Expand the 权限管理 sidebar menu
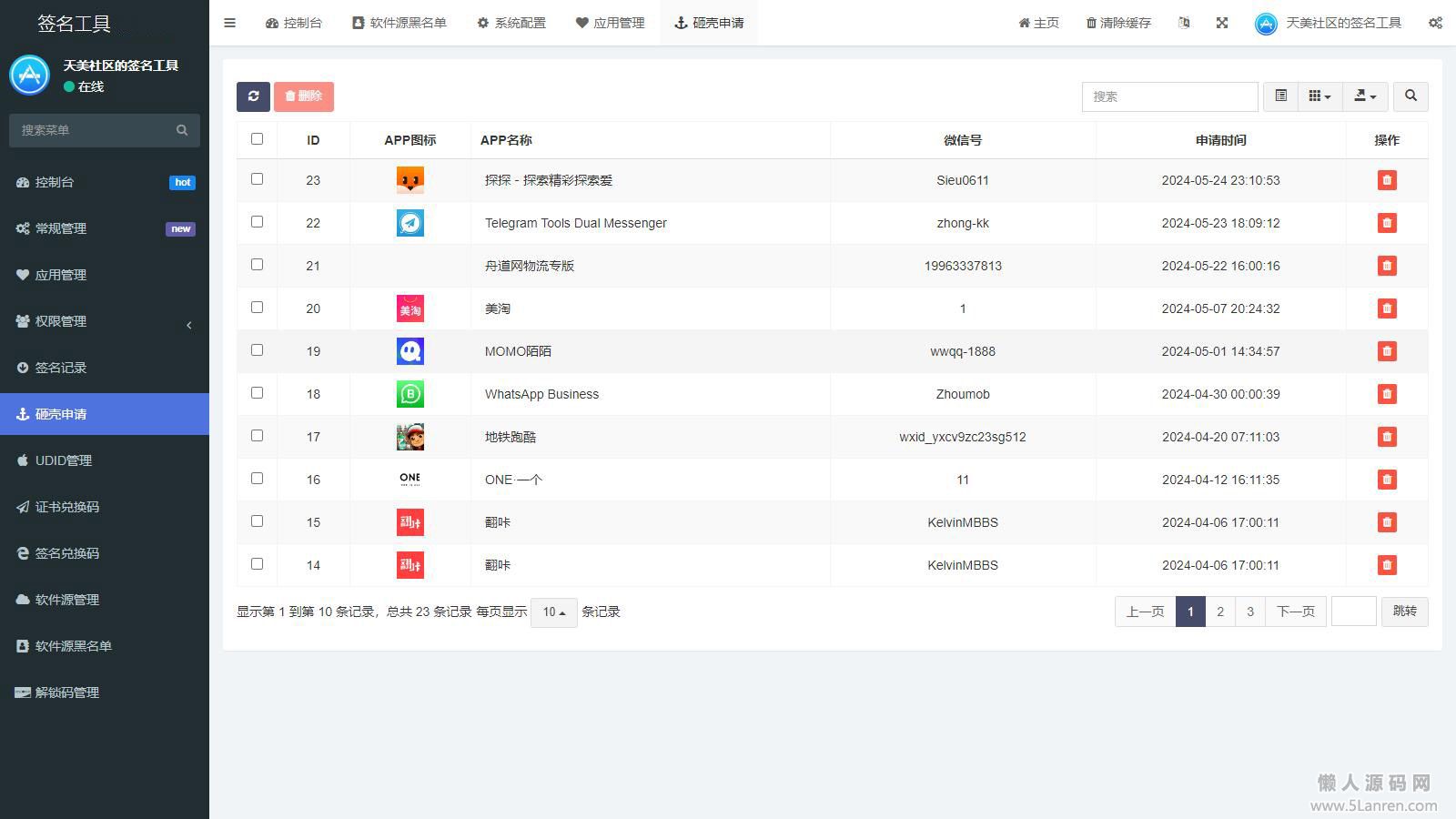This screenshot has height=819, width=1456. (105, 321)
